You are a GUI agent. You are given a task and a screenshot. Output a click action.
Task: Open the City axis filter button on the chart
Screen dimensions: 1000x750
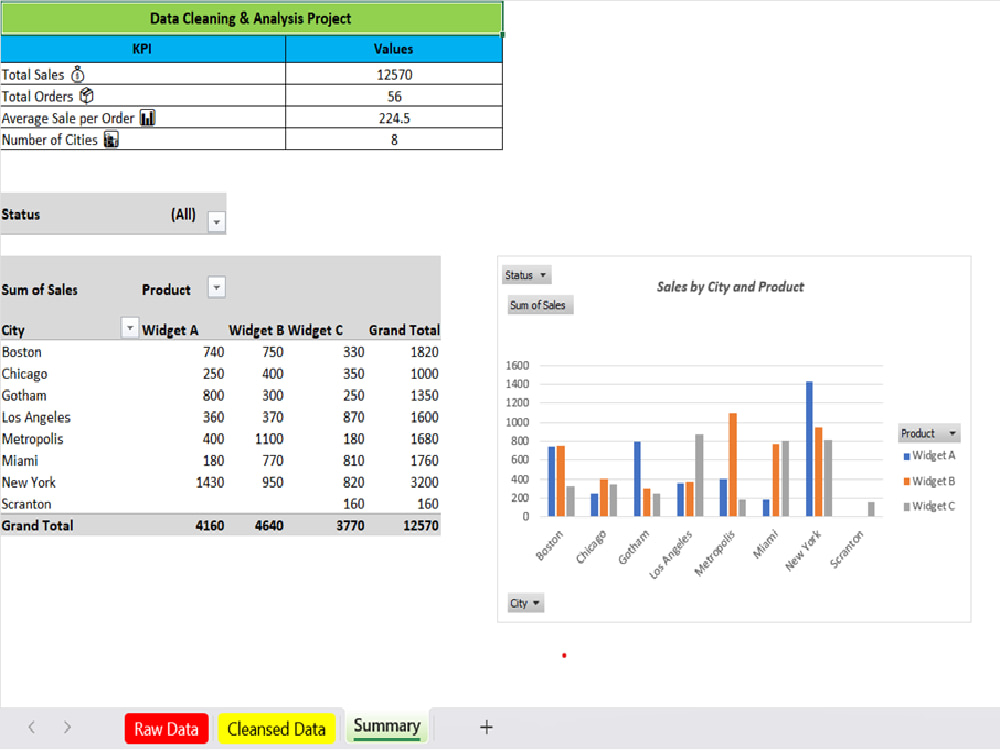click(526, 603)
